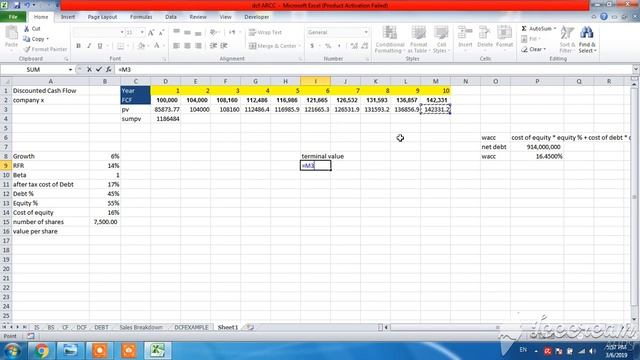The height and width of the screenshot is (360, 640).
Task: Click the Windows Start button
Action: (12, 351)
